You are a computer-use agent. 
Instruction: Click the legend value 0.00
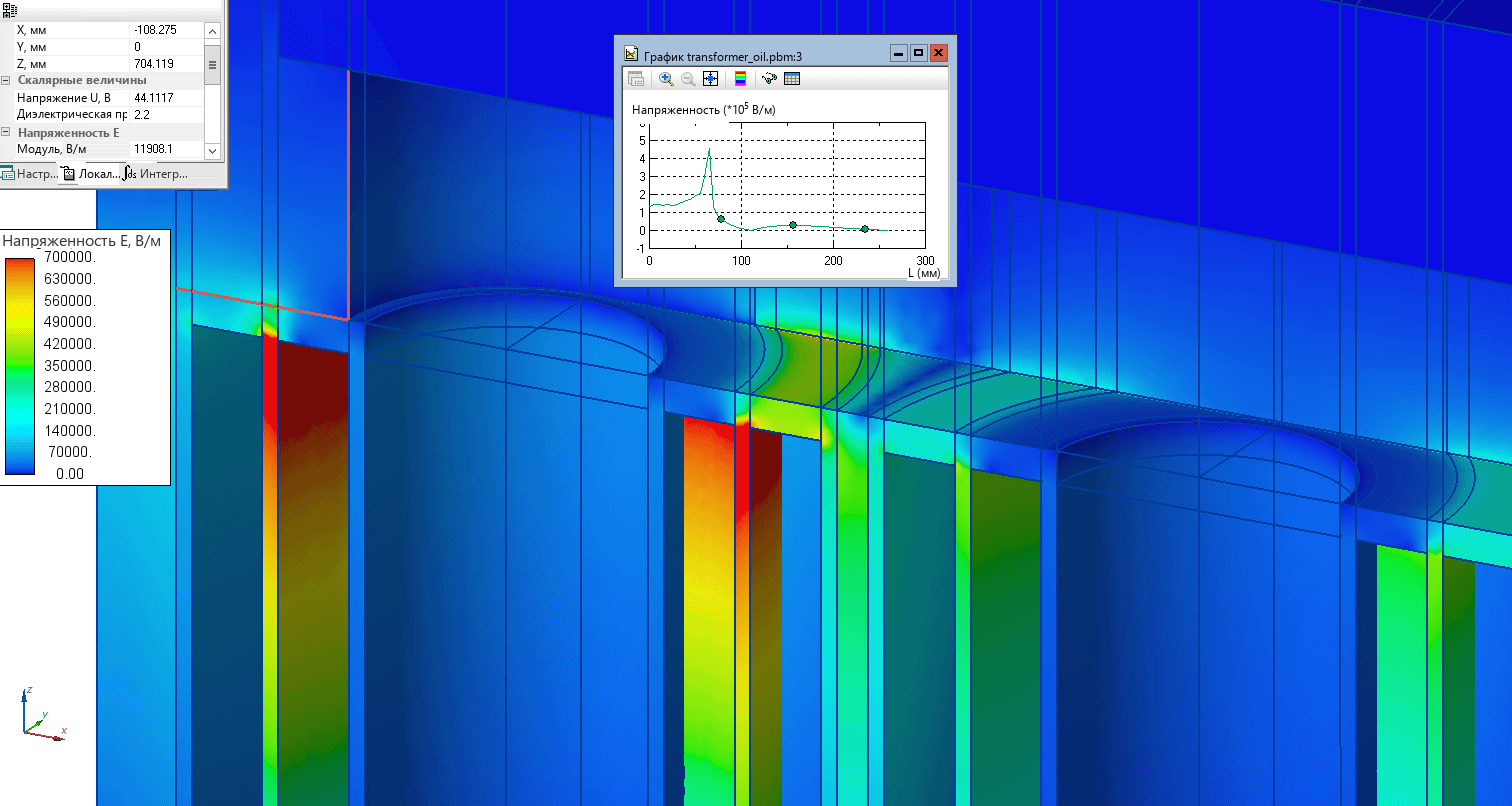[x=69, y=474]
